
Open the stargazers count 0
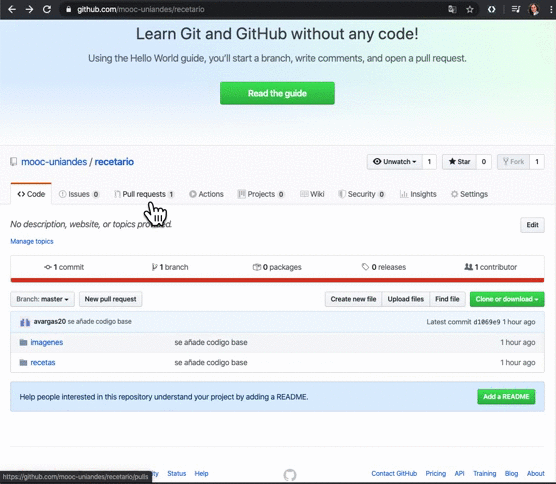(484, 162)
